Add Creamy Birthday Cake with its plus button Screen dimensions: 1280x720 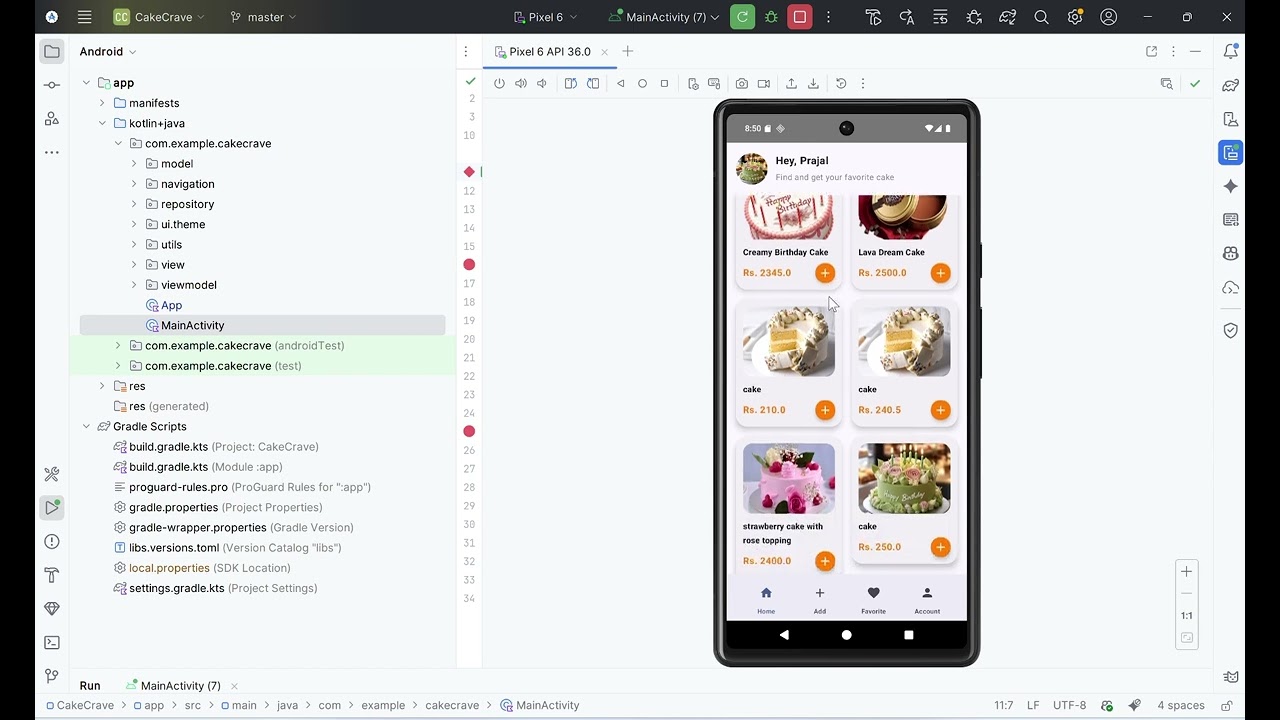click(x=825, y=273)
